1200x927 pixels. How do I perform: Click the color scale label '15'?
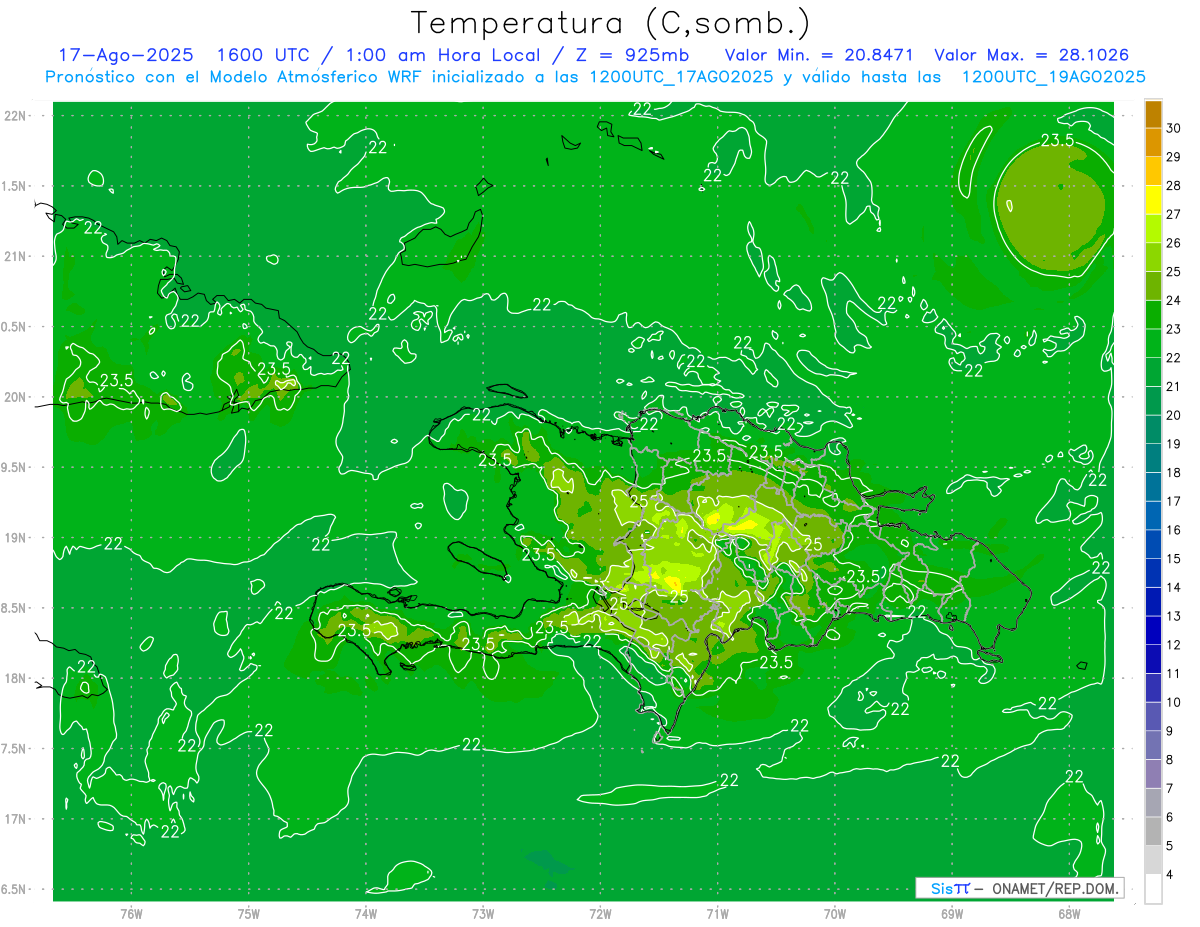pos(1174,558)
